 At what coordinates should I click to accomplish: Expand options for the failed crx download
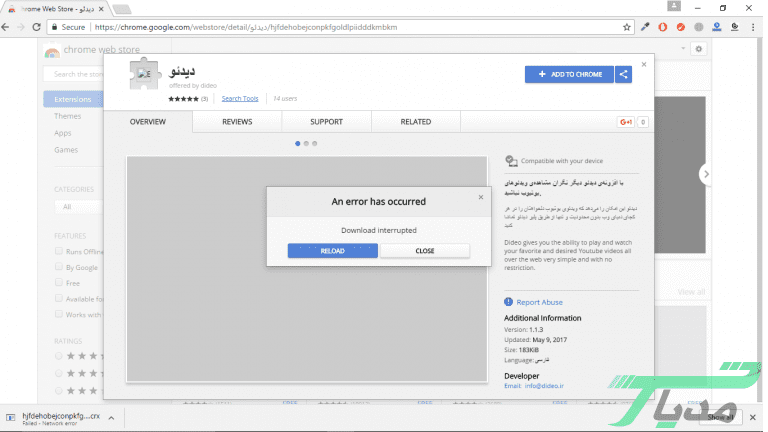click(x=111, y=418)
